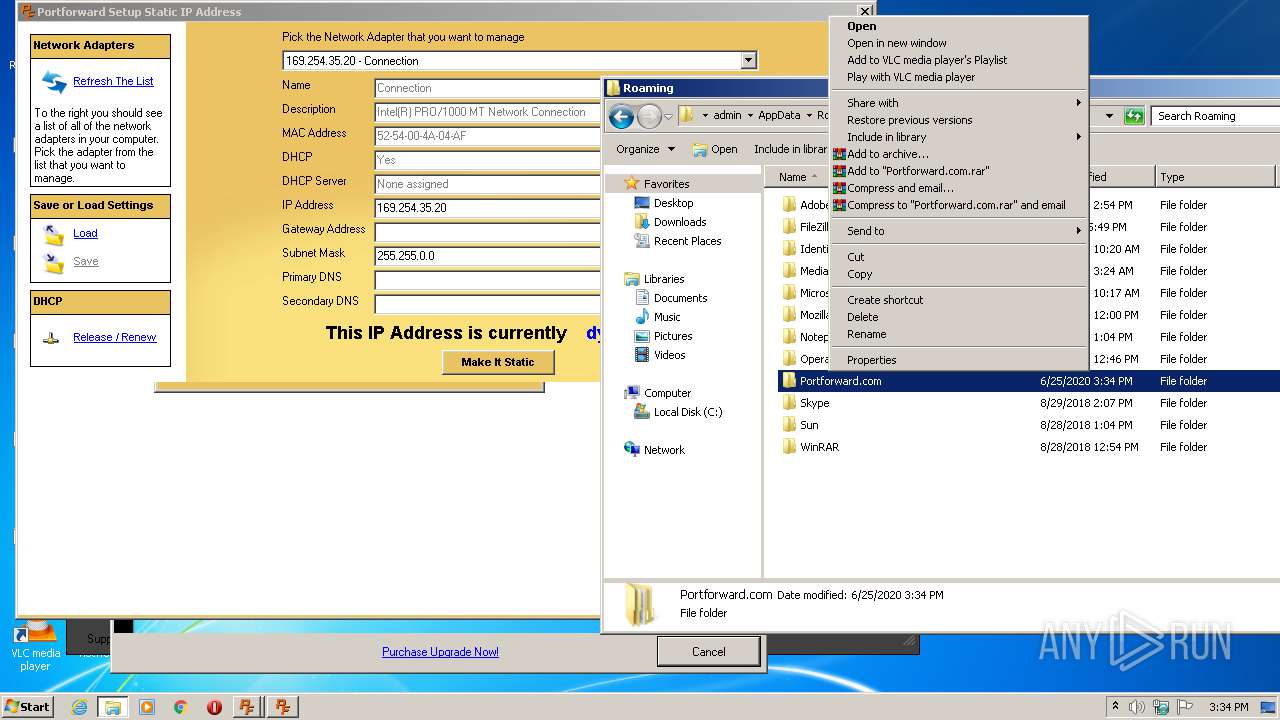The width and height of the screenshot is (1280, 720).
Task: Choose Play with VLC media player
Action: 959,77
